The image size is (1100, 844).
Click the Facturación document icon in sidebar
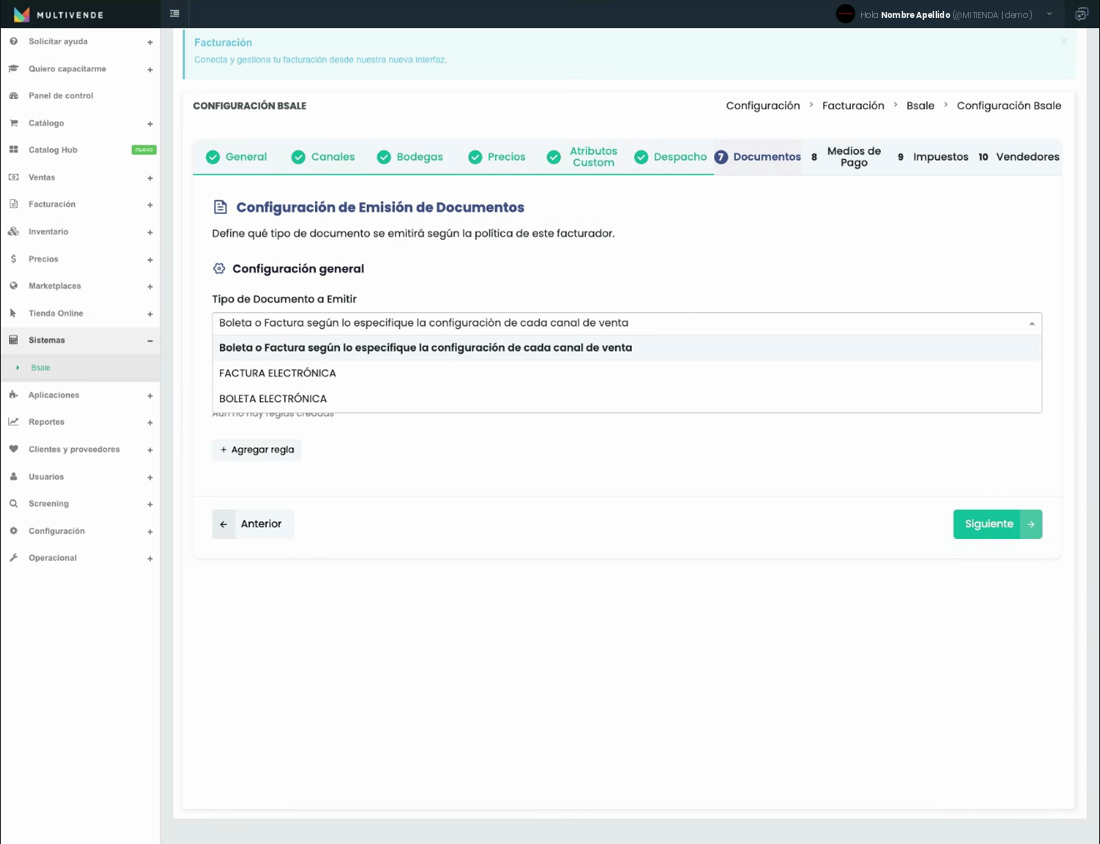13,204
